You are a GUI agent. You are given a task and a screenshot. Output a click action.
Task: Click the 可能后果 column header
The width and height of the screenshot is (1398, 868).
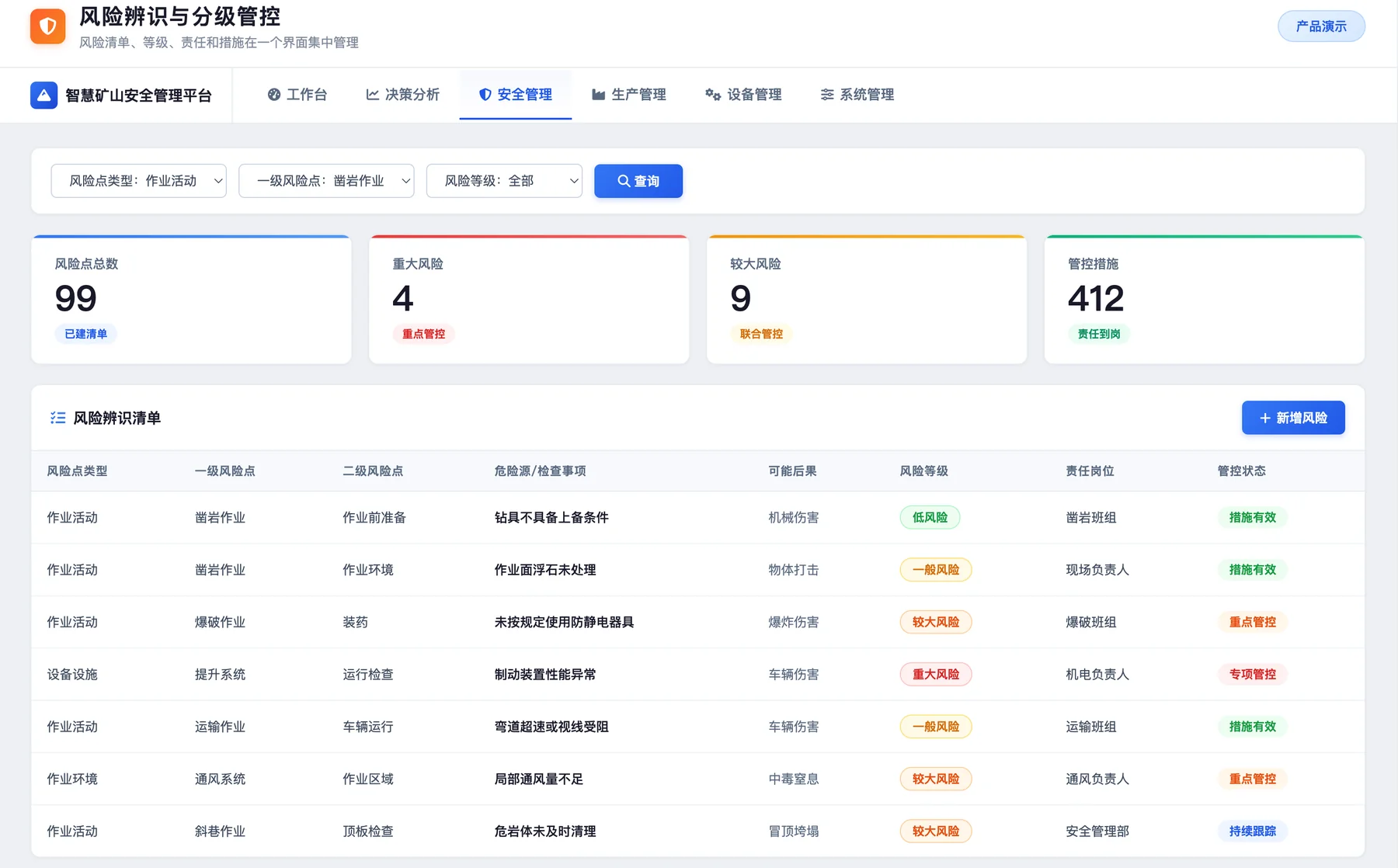(793, 471)
